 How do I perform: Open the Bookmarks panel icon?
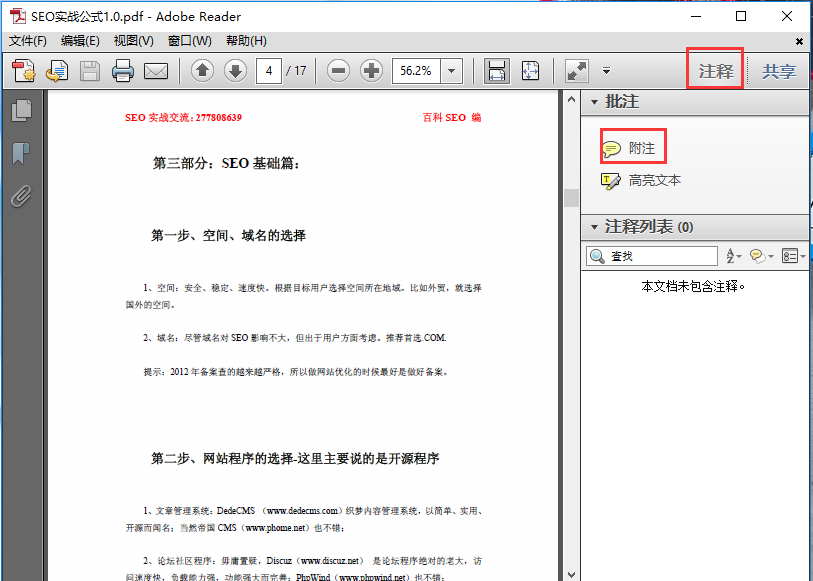pos(22,152)
